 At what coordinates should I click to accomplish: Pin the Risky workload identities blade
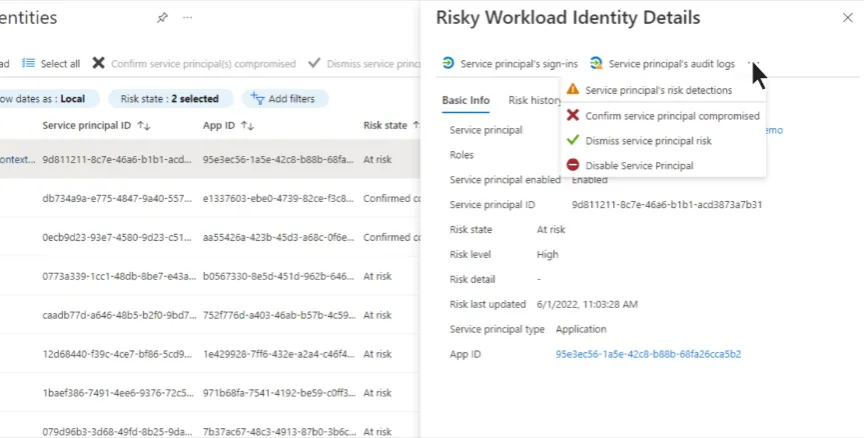coord(162,18)
